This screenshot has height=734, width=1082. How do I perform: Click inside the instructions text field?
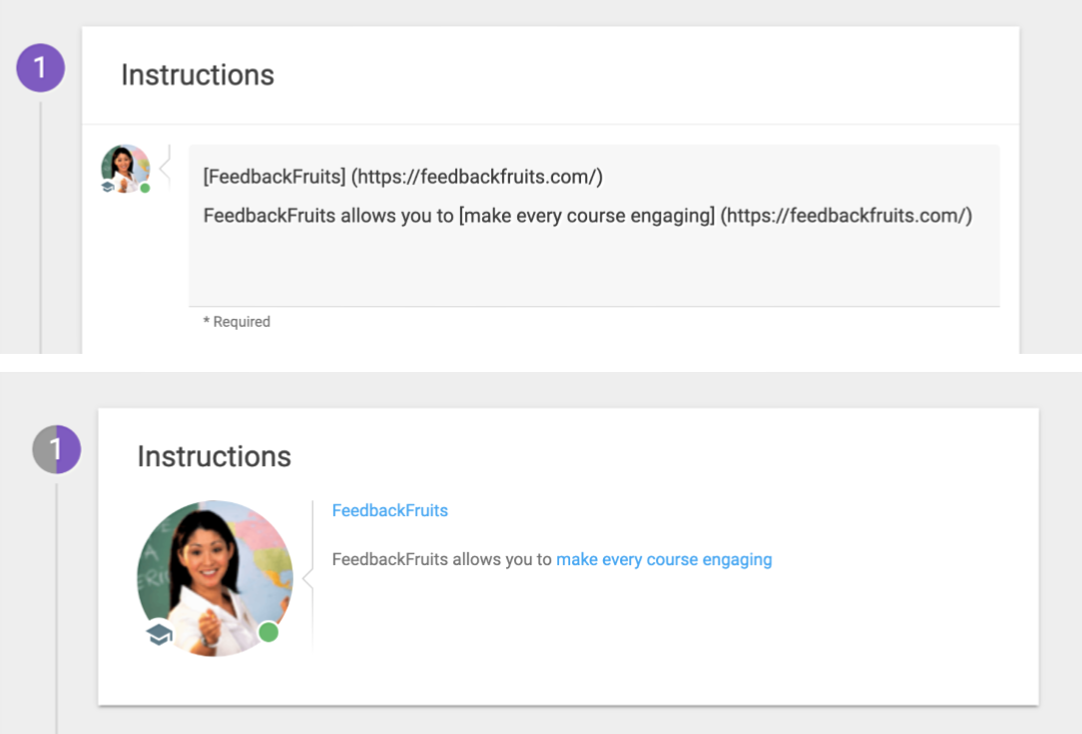point(594,226)
